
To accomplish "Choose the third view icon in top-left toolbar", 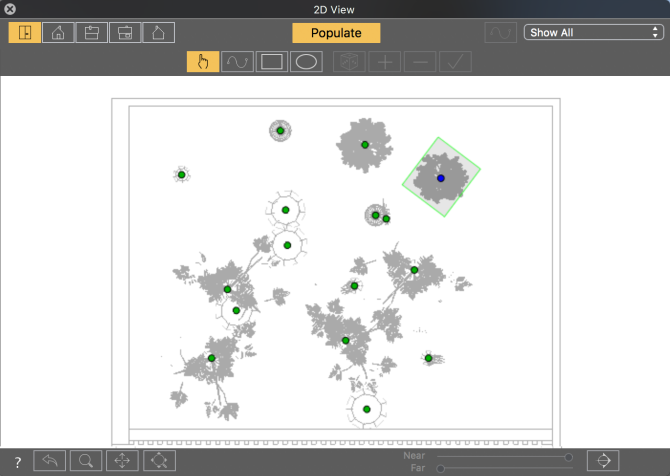I will click(91, 32).
